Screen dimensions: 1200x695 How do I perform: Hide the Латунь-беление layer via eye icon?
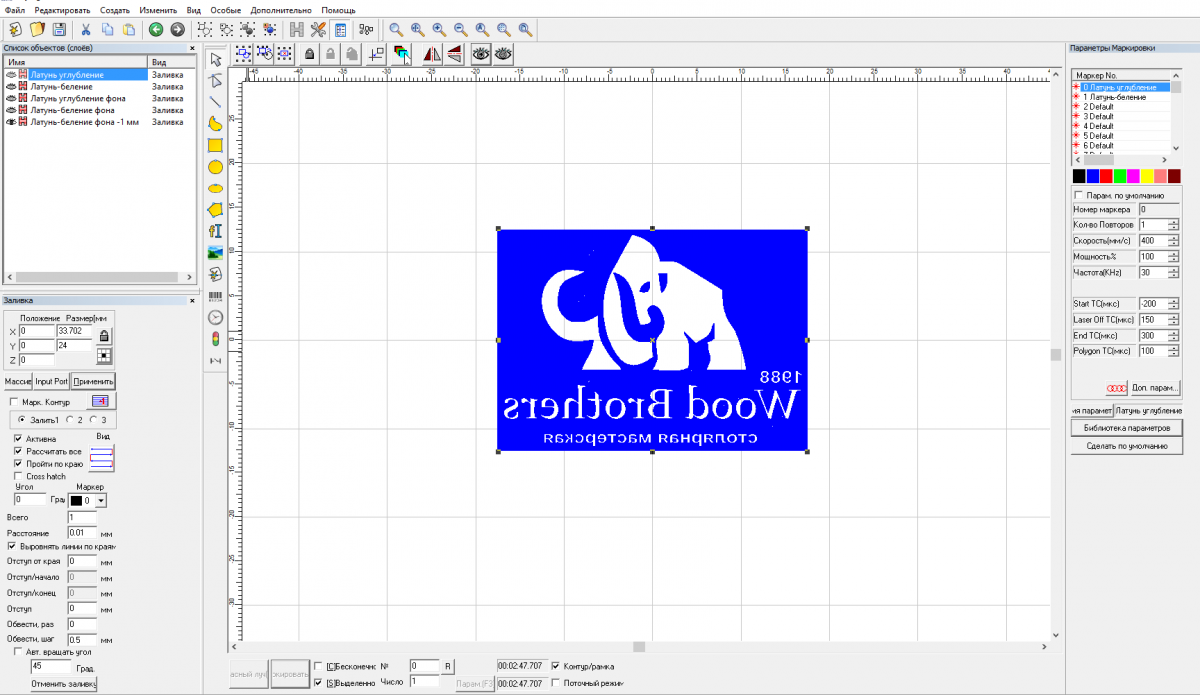coord(11,87)
